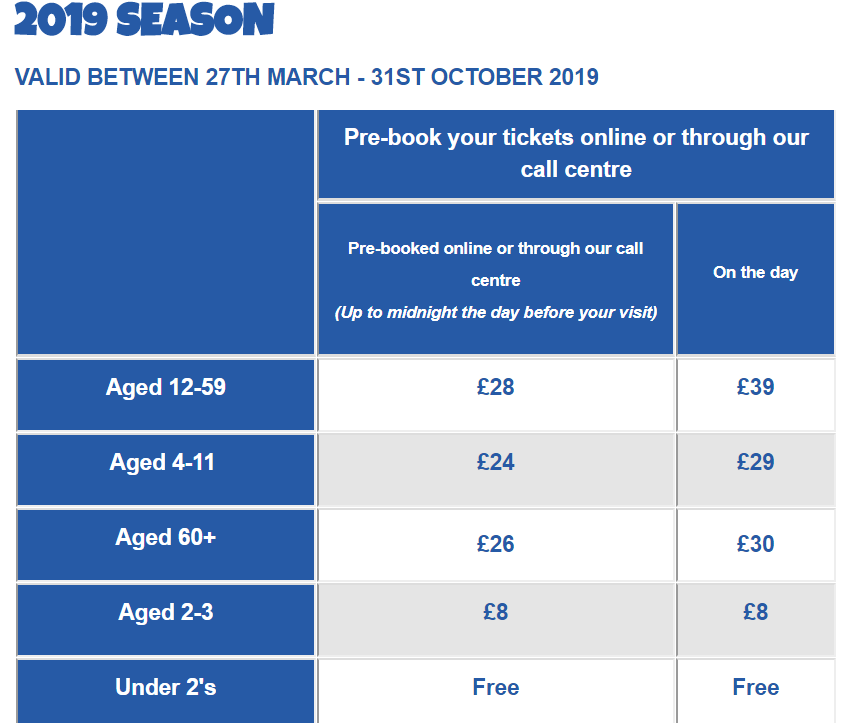The width and height of the screenshot is (848, 723).
Task: Select the £30 on-the-day senior price
Action: [x=755, y=544]
